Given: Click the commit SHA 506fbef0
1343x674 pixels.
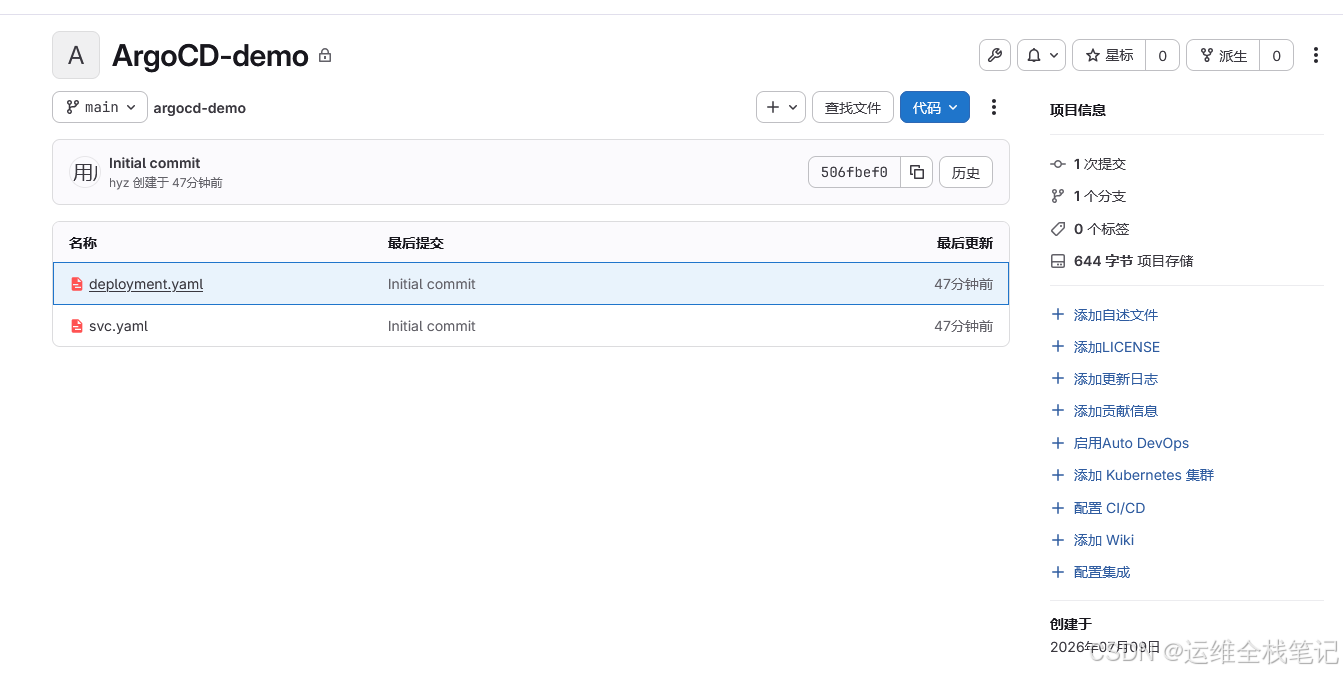Looking at the screenshot, I should coord(854,172).
